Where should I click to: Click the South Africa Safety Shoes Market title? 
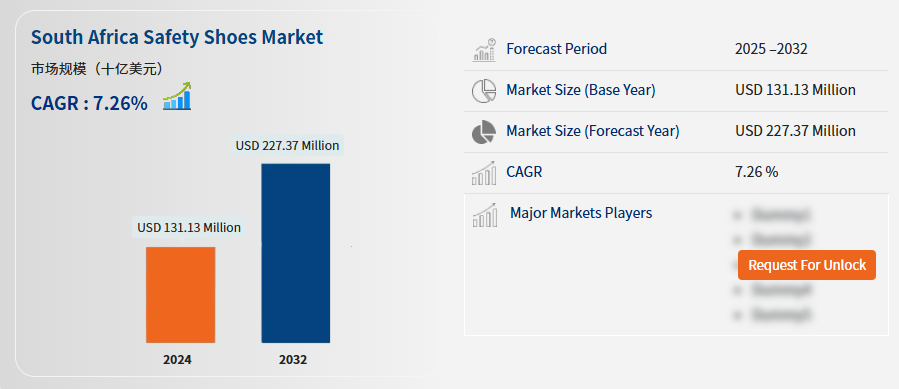click(x=177, y=38)
